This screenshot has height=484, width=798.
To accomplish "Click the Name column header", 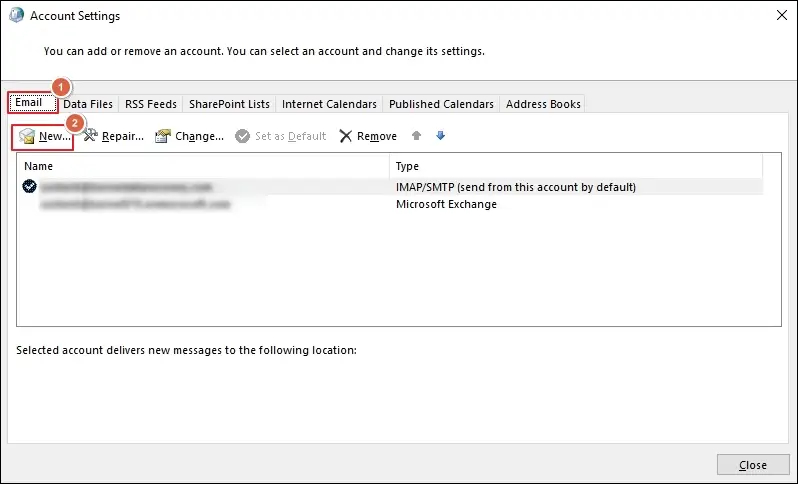I will (x=203, y=166).
